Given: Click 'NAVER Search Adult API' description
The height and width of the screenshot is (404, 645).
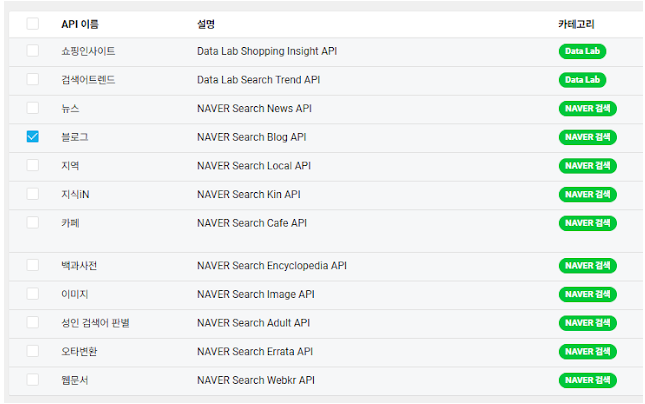Looking at the screenshot, I should (x=253, y=323).
